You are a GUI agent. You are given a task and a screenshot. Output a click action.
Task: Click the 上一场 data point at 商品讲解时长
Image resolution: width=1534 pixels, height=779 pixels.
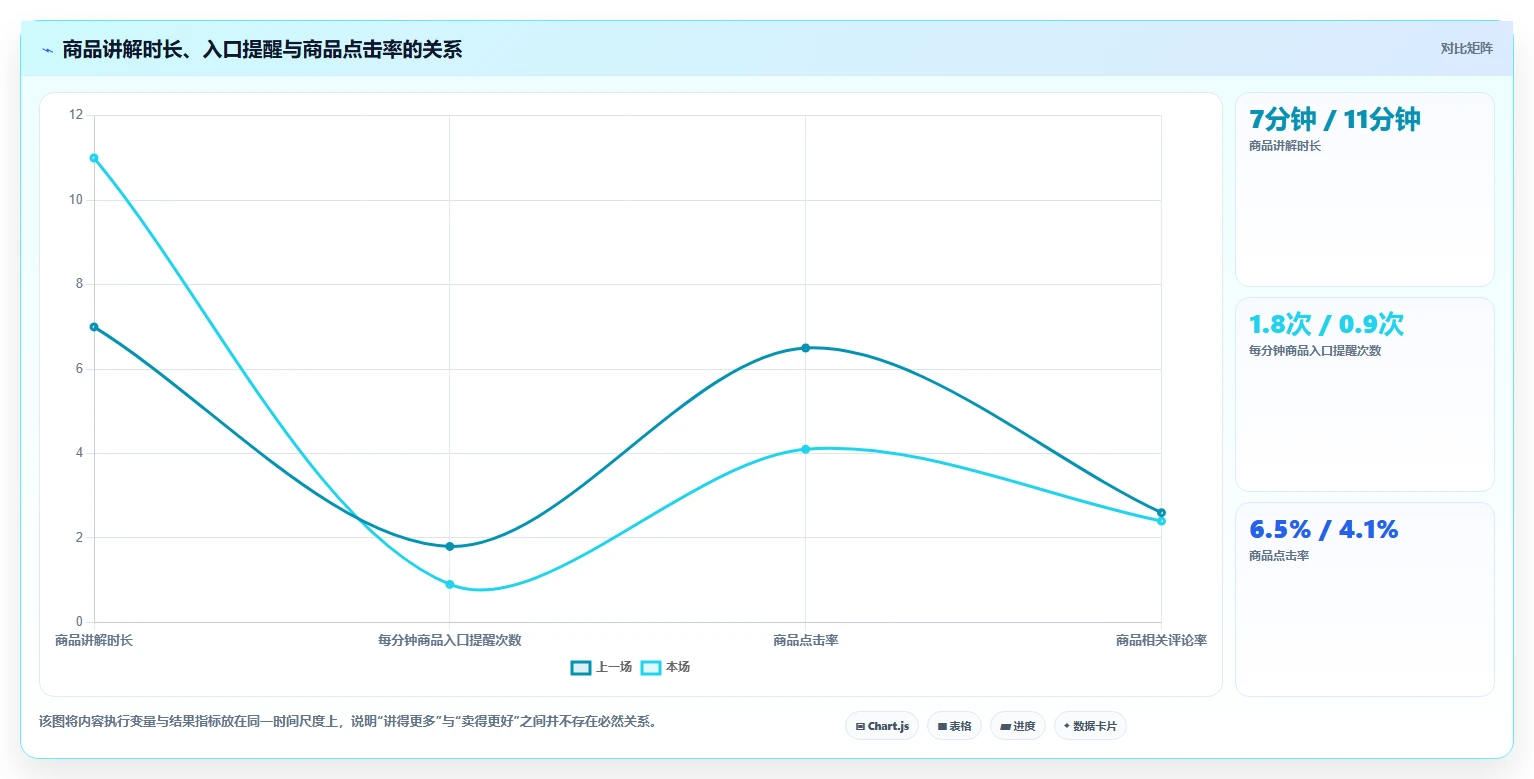pyautogui.click(x=94, y=327)
